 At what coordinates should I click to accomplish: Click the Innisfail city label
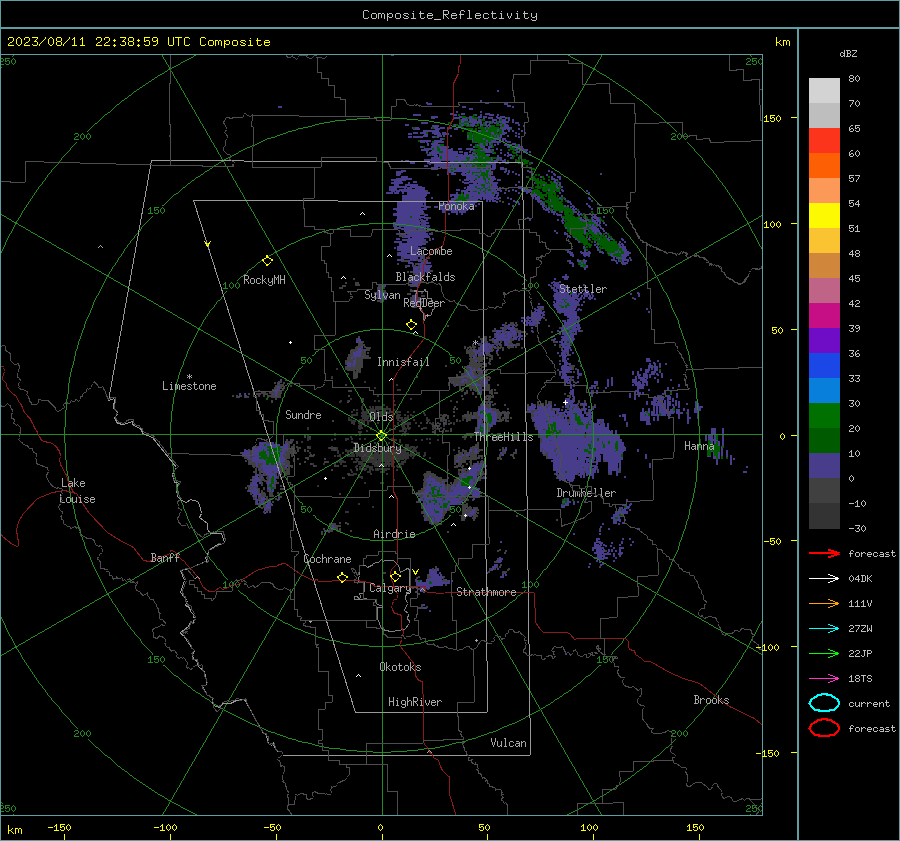(403, 362)
